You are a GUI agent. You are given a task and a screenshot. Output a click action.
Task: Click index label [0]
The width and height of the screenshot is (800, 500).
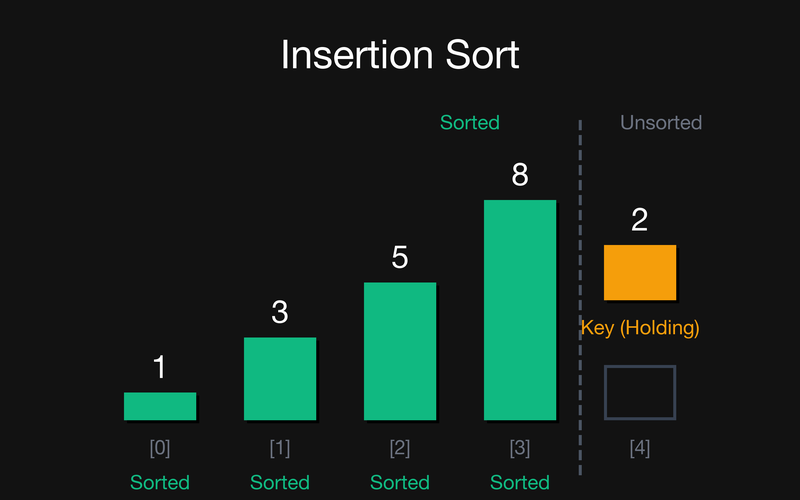[x=160, y=448]
